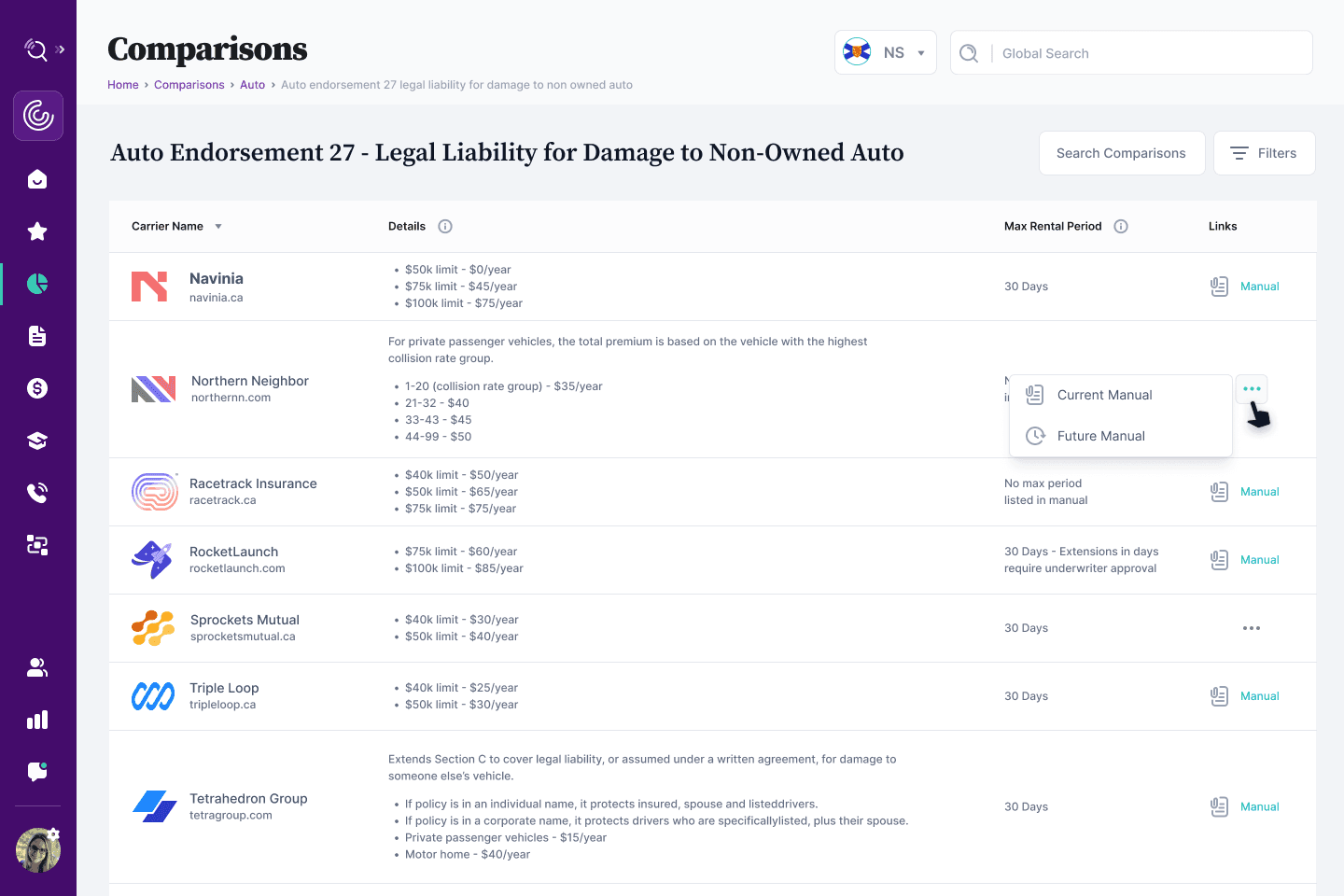Viewport: 1344px width, 896px height.
Task: Open the favorites star in the sidebar
Action: pyautogui.click(x=37, y=231)
